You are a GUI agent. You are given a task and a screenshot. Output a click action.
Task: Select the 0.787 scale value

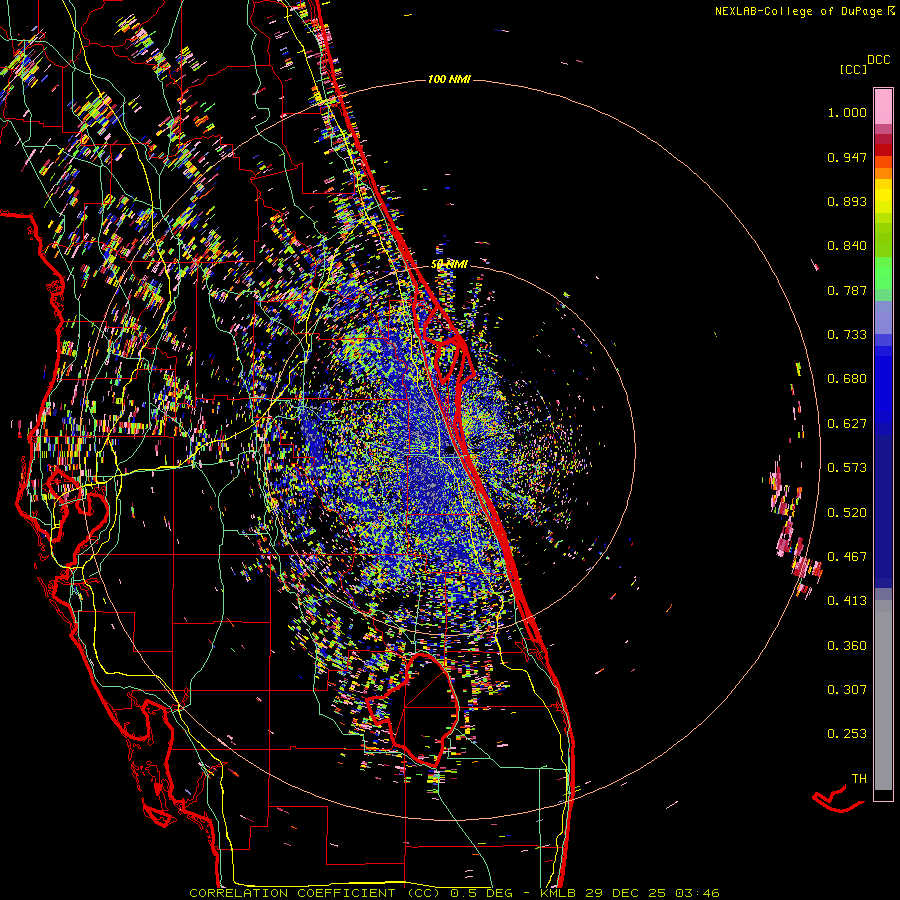pos(847,290)
